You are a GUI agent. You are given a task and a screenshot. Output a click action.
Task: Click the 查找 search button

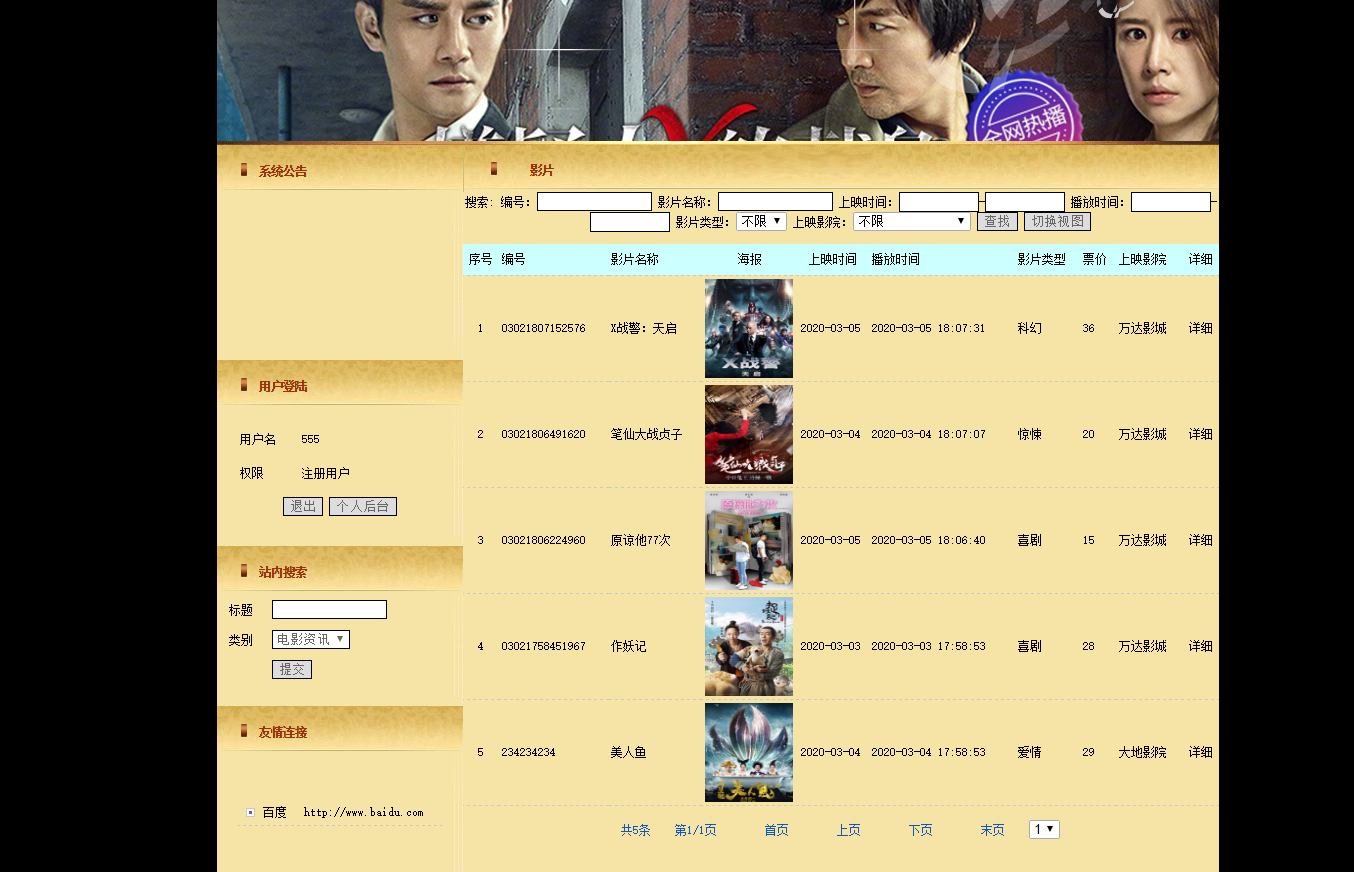pos(997,221)
